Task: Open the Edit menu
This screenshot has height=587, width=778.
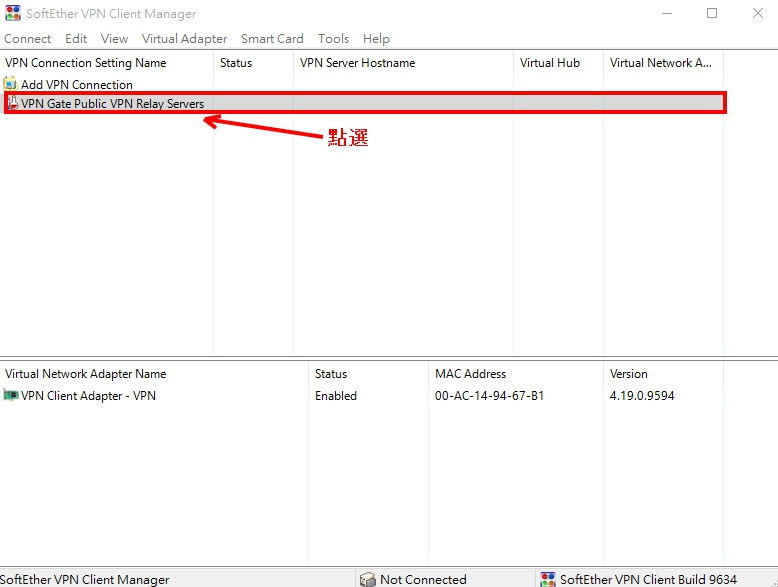Action: click(x=76, y=39)
